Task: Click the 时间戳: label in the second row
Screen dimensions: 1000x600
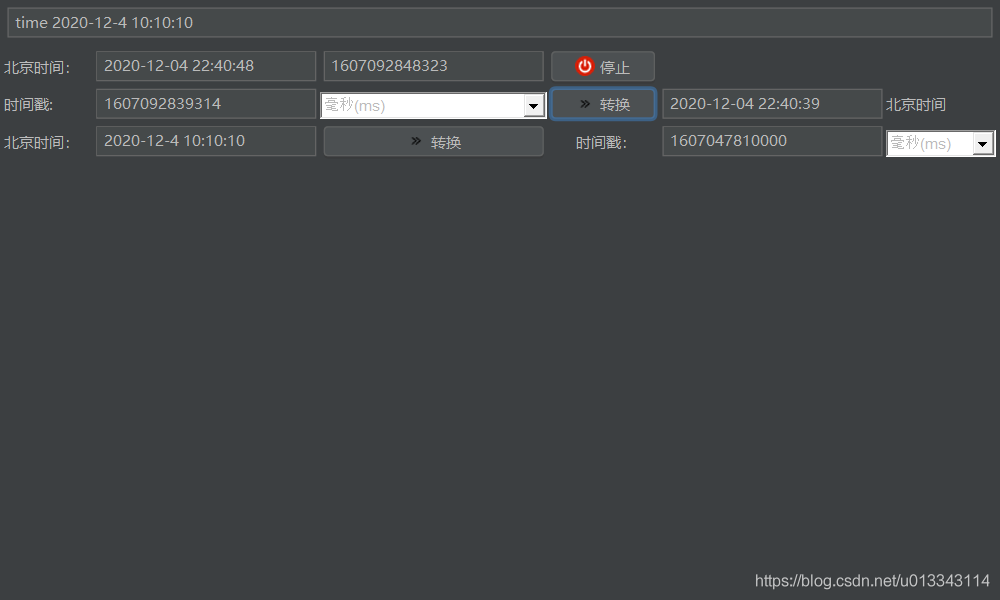Action: 29,105
